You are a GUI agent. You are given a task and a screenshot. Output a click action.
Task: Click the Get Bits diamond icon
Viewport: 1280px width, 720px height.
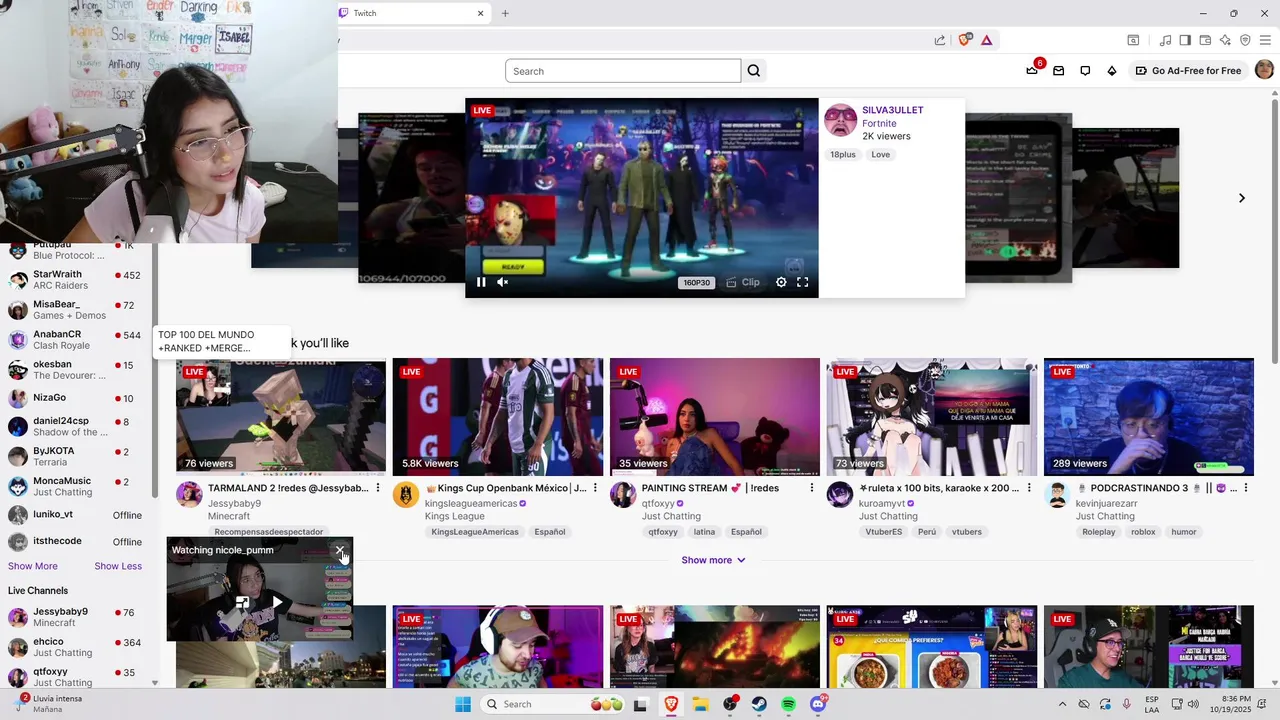pos(1111,71)
